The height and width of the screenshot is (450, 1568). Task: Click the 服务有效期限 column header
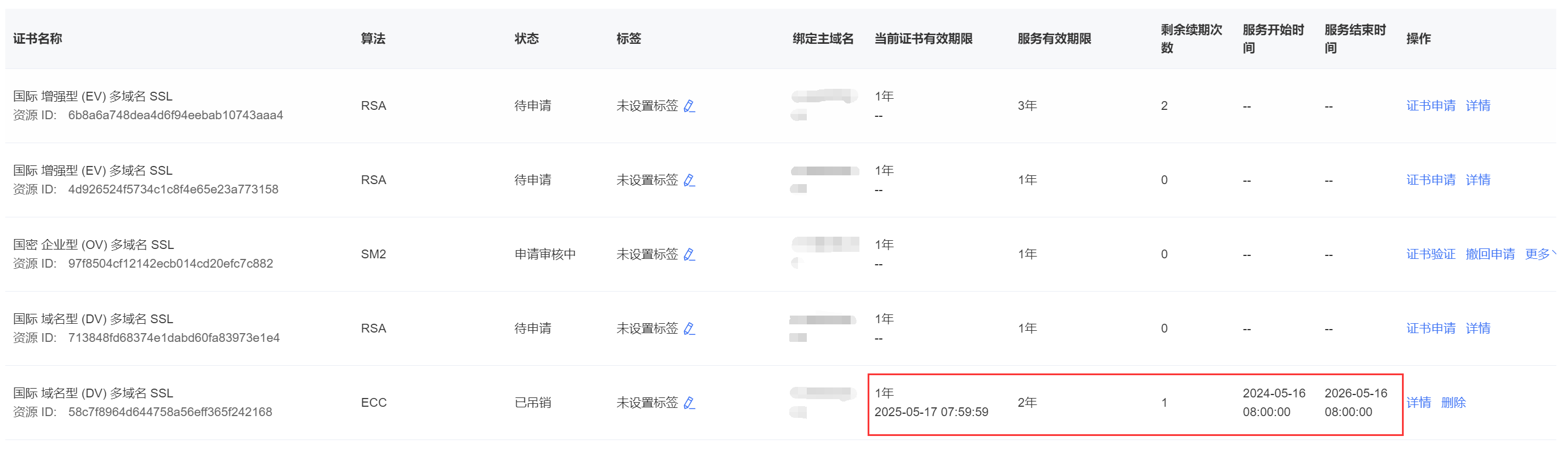[1054, 39]
